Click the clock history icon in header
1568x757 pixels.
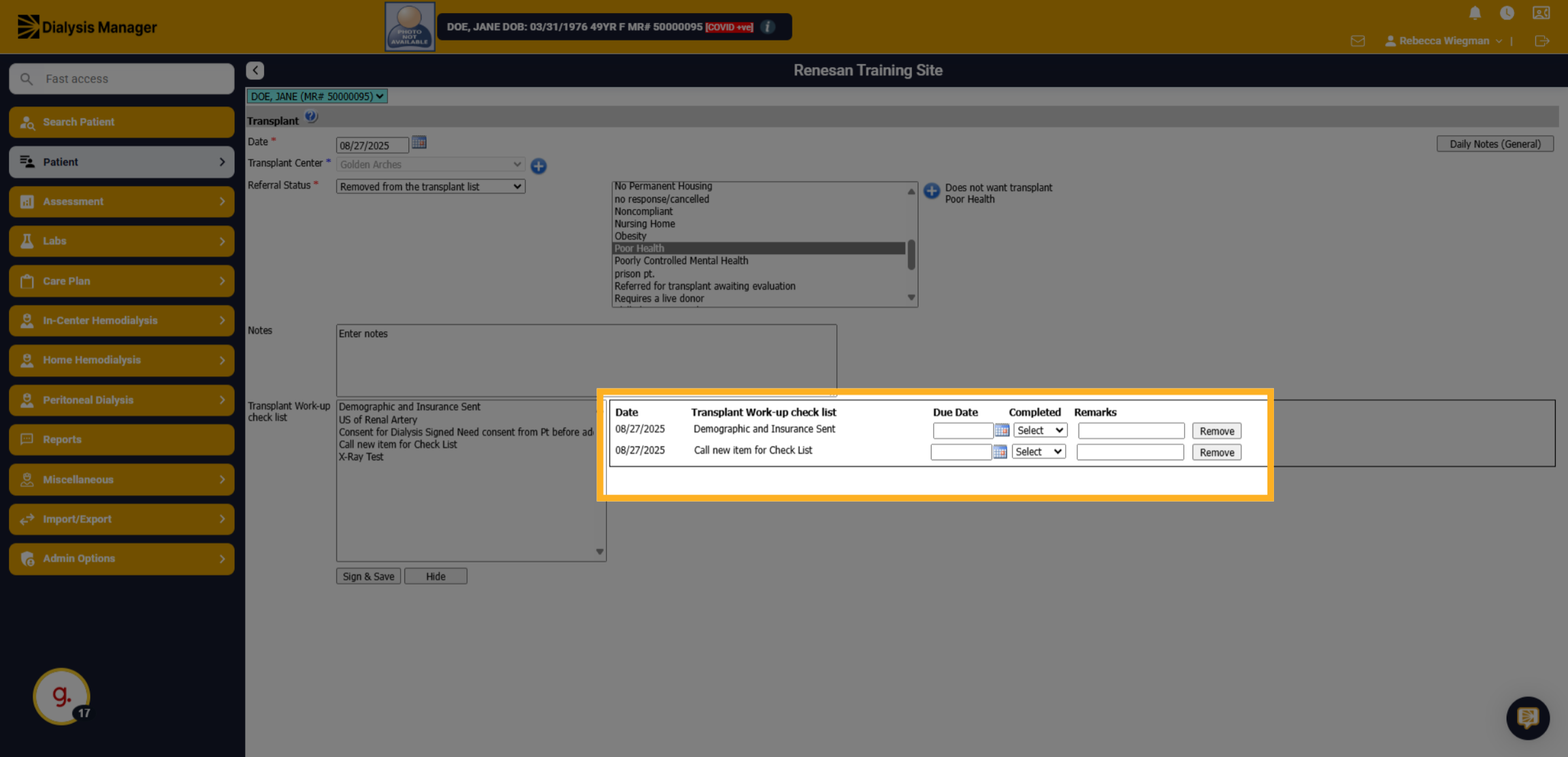tap(1507, 13)
